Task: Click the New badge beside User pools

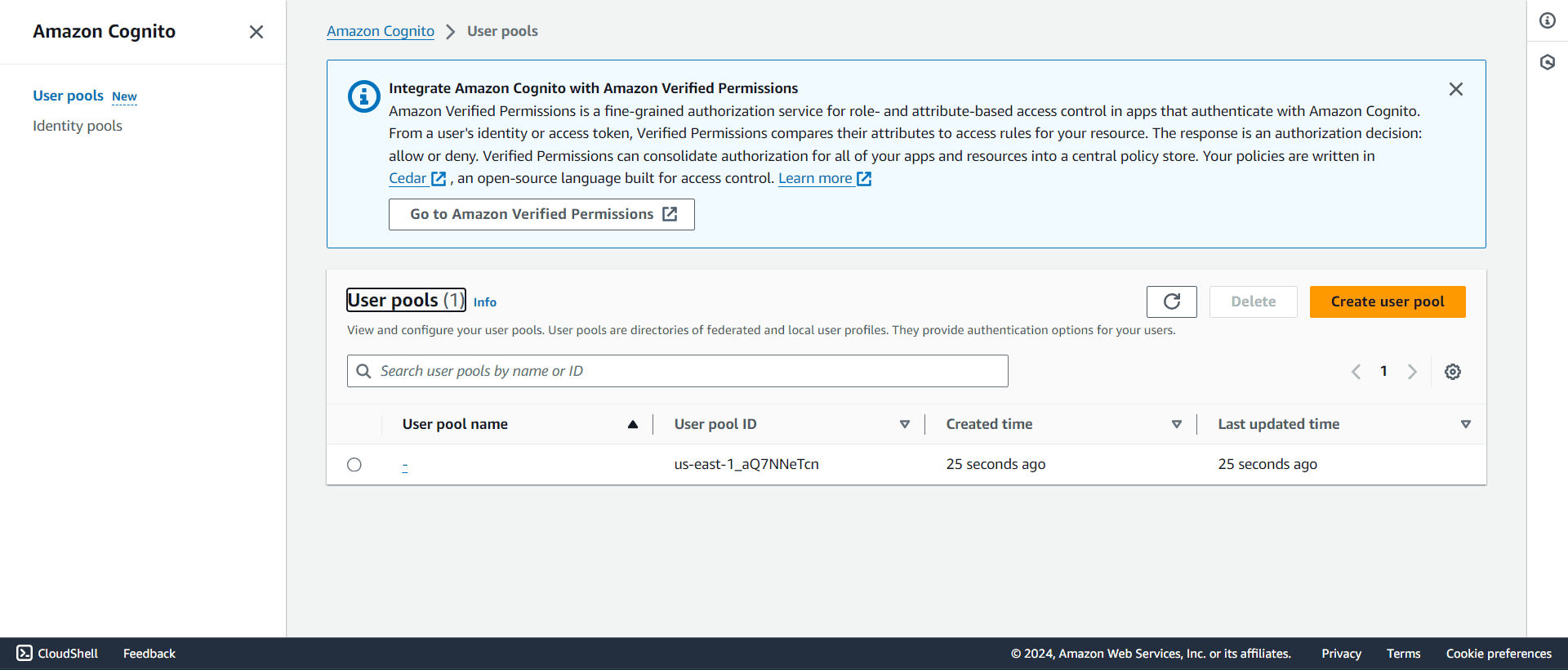Action: pyautogui.click(x=124, y=96)
